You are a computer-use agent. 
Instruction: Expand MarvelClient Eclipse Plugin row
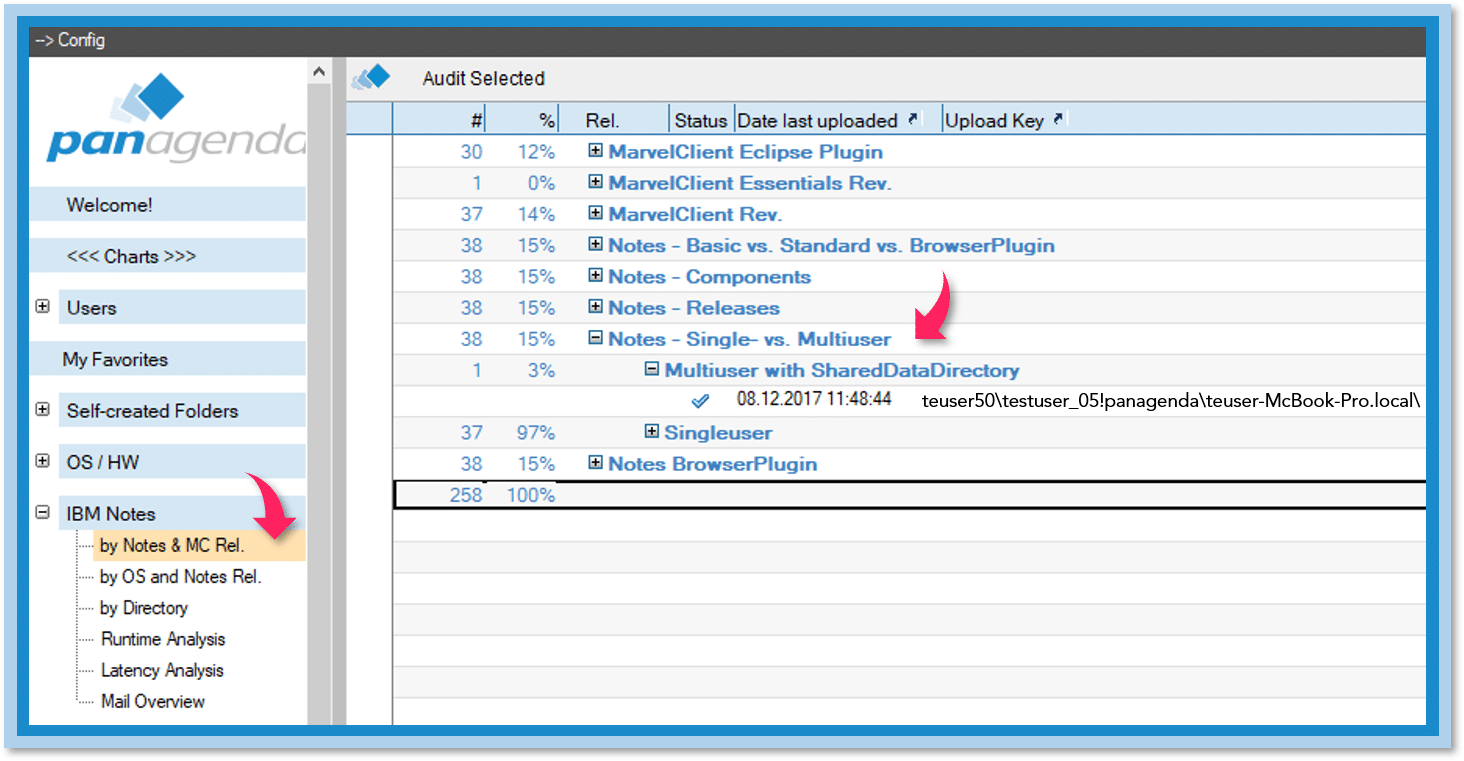click(x=595, y=151)
